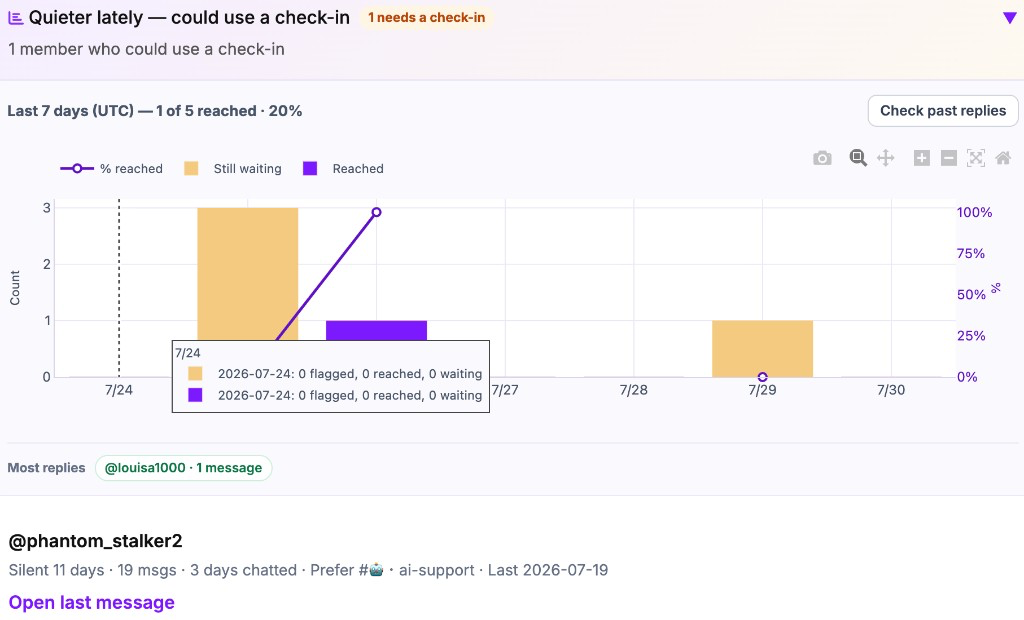Click the '1 member who could use a check-in' subtitle
This screenshot has width=1024, height=620.
(146, 49)
